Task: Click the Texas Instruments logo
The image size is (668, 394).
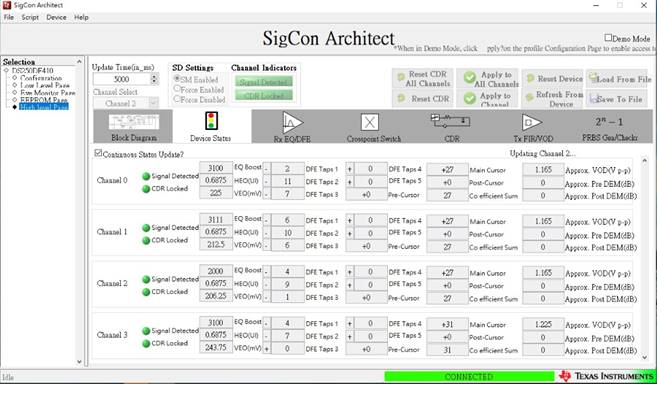Action: [x=607, y=376]
